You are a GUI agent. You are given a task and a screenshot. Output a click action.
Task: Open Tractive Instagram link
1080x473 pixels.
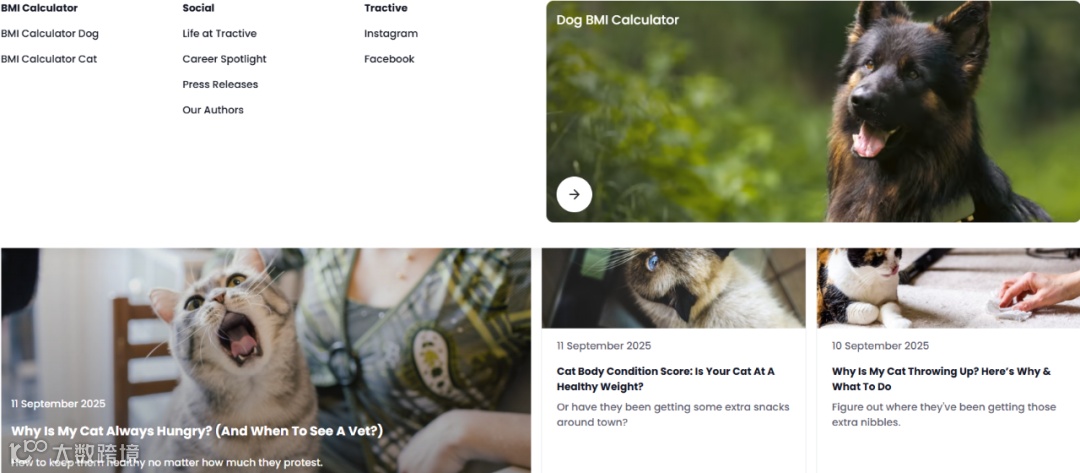pos(391,34)
